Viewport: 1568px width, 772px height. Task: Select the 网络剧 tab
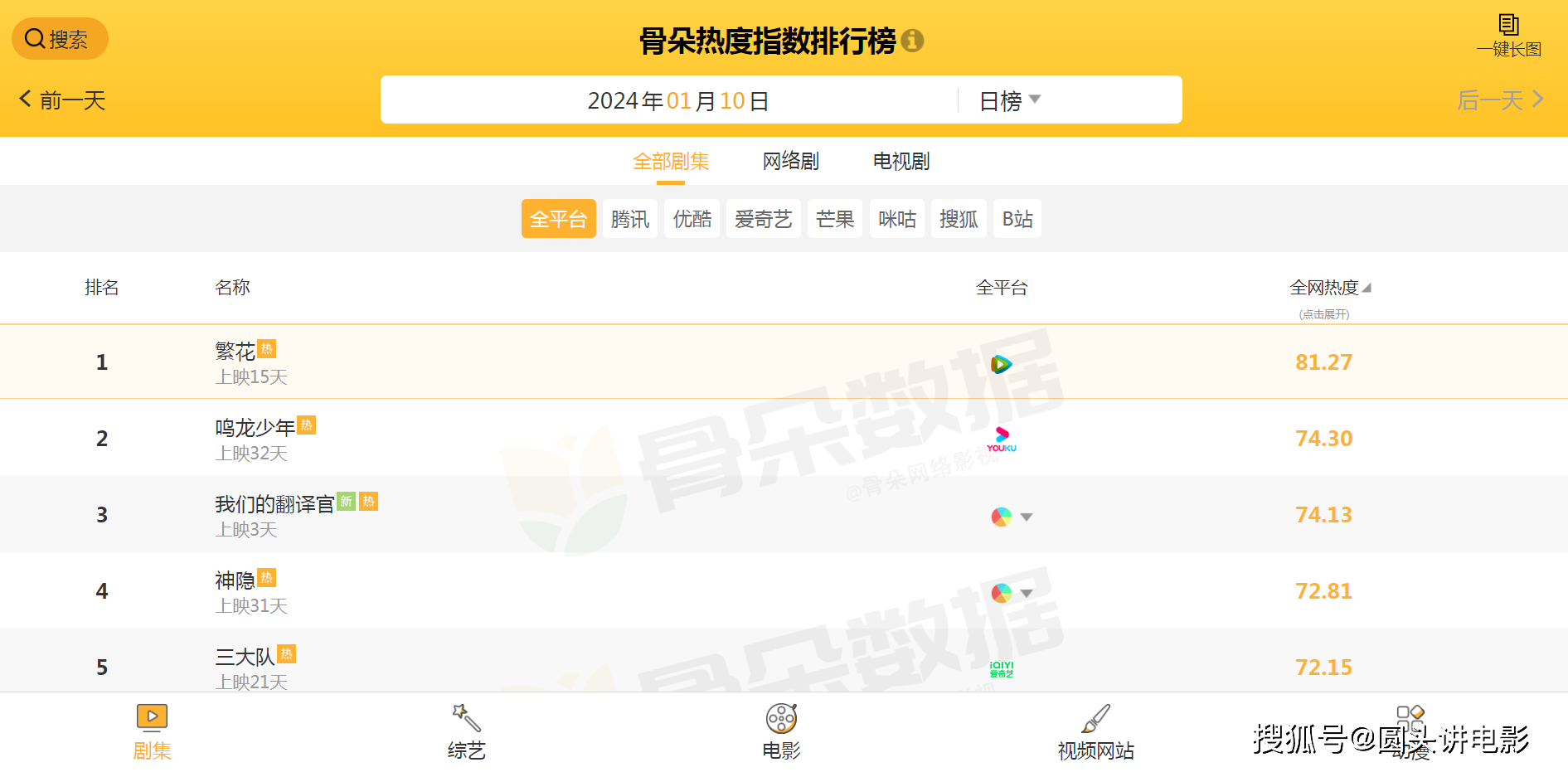pos(790,161)
